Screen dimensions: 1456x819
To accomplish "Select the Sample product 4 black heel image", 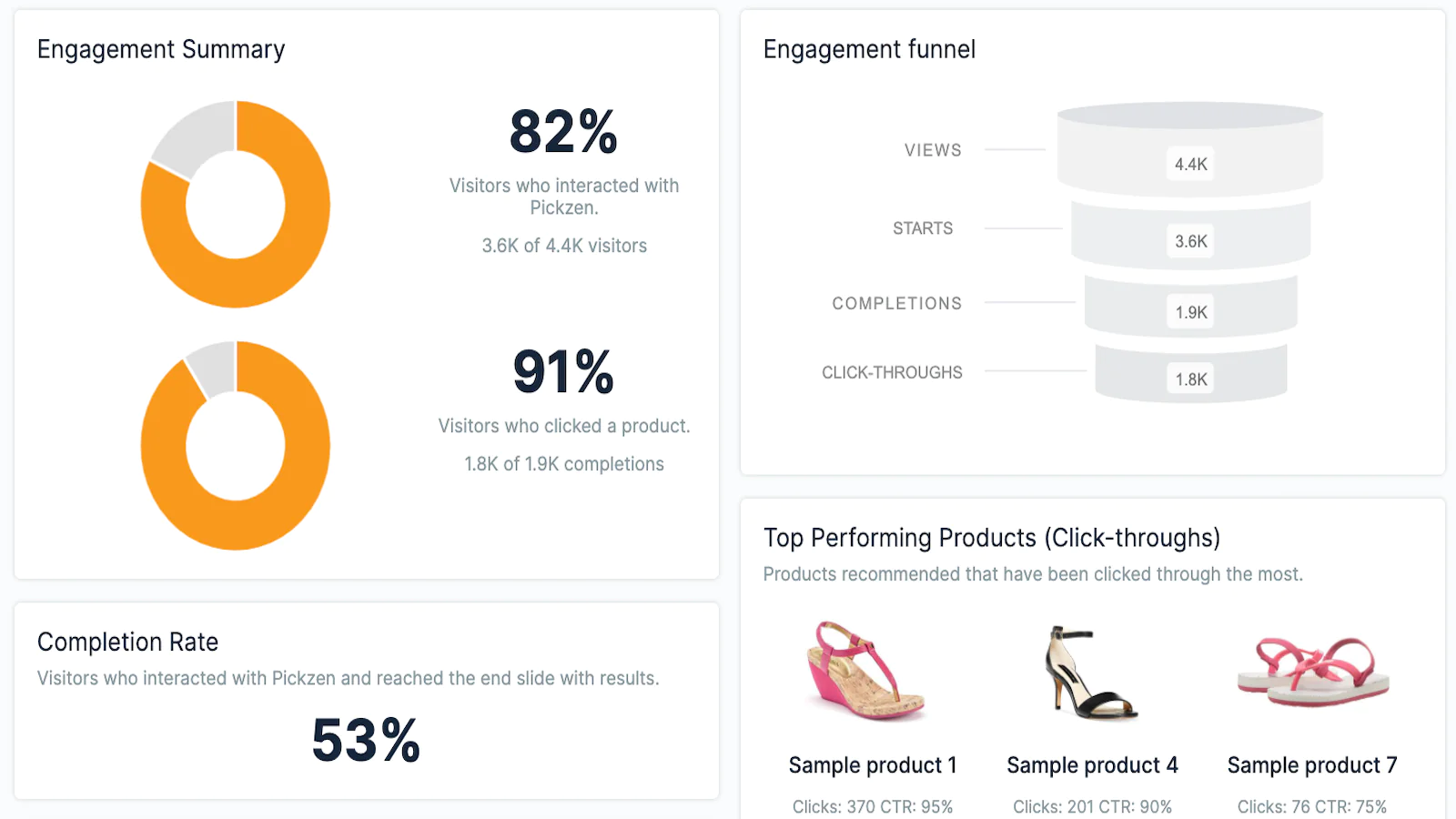I will (1090, 672).
